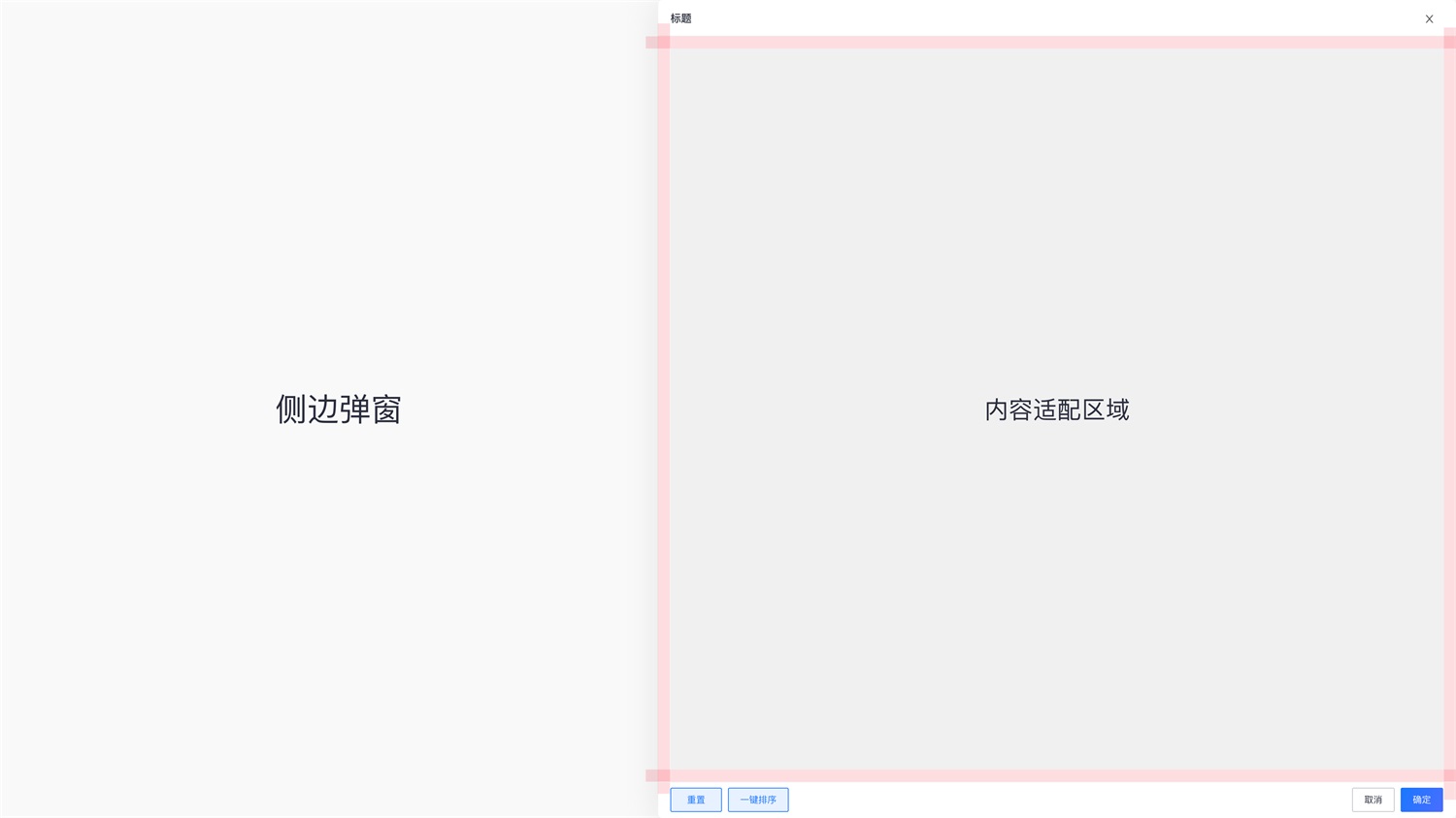
Task: Close the side drawer with the X icon
Action: coord(1429,19)
